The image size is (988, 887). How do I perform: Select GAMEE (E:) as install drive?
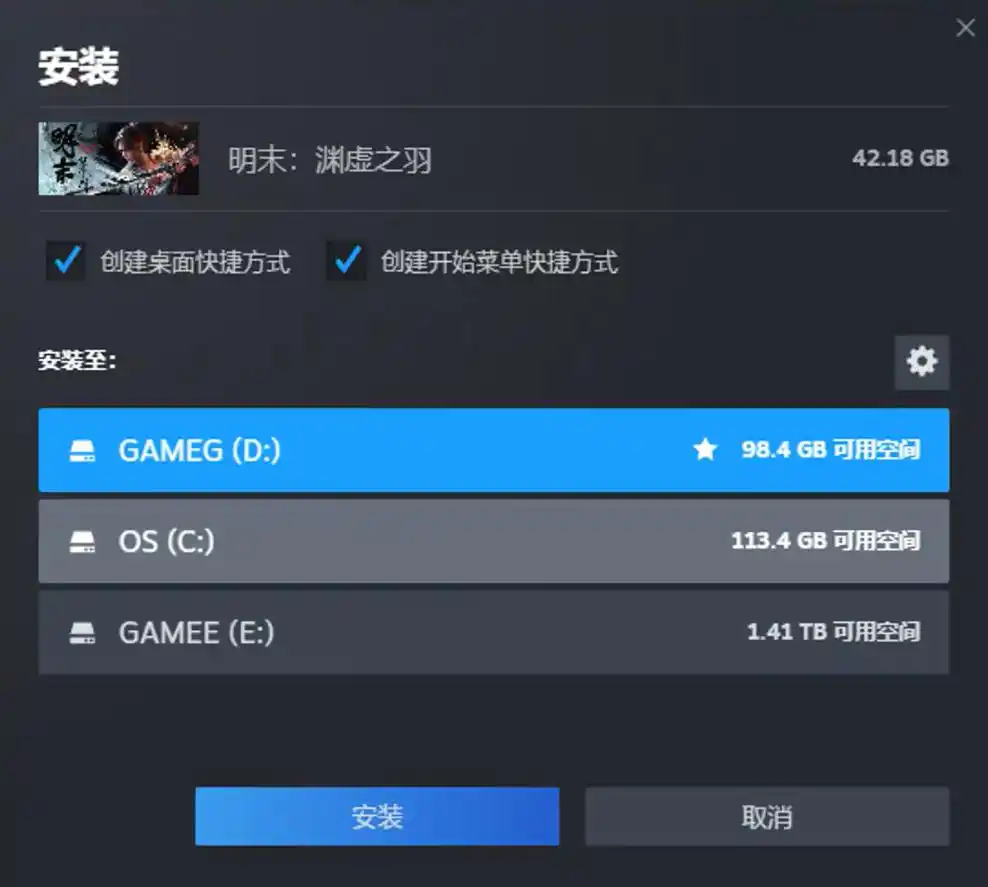(493, 632)
